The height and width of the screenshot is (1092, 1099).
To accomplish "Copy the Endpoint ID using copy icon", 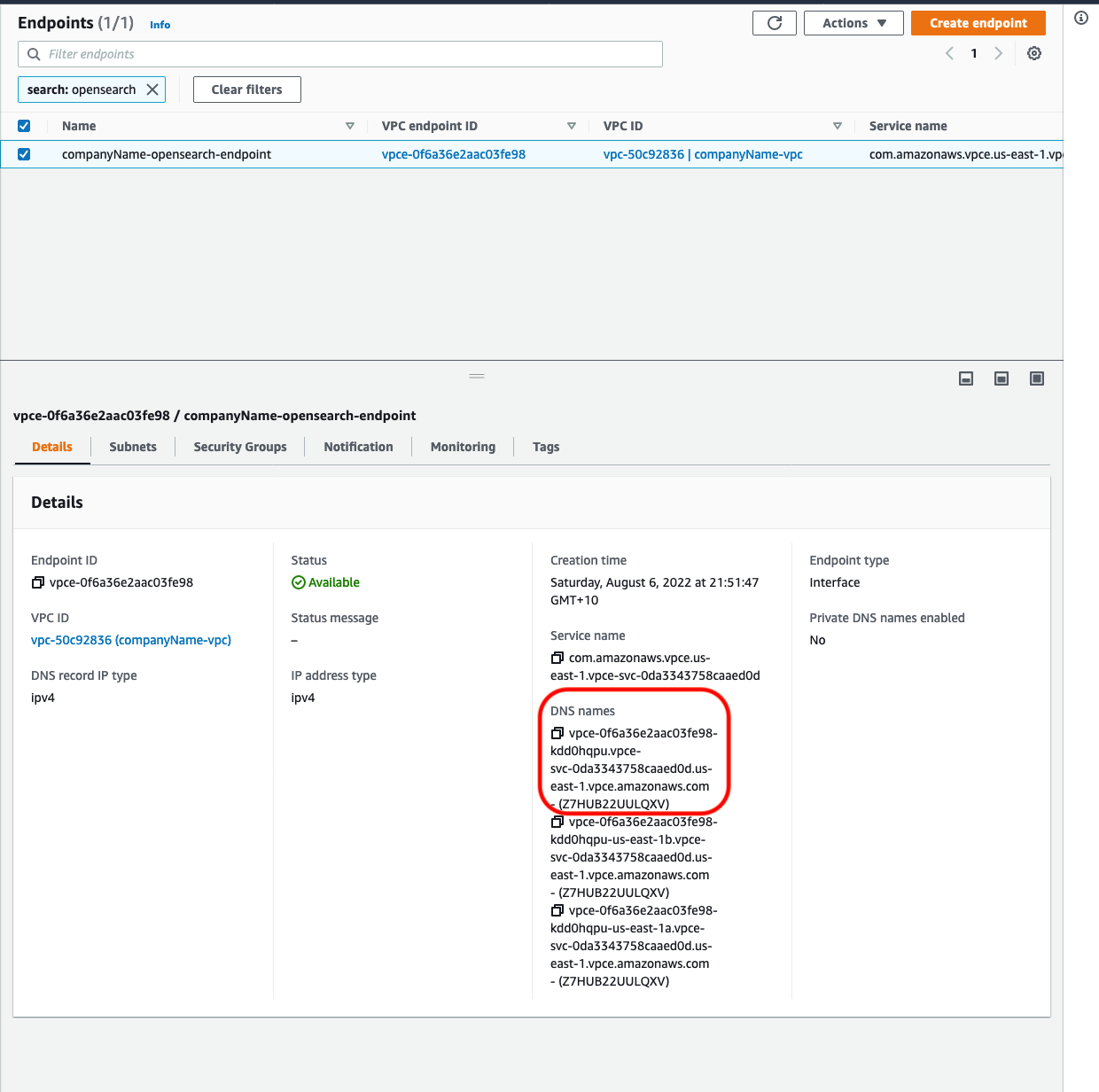I will tap(38, 582).
